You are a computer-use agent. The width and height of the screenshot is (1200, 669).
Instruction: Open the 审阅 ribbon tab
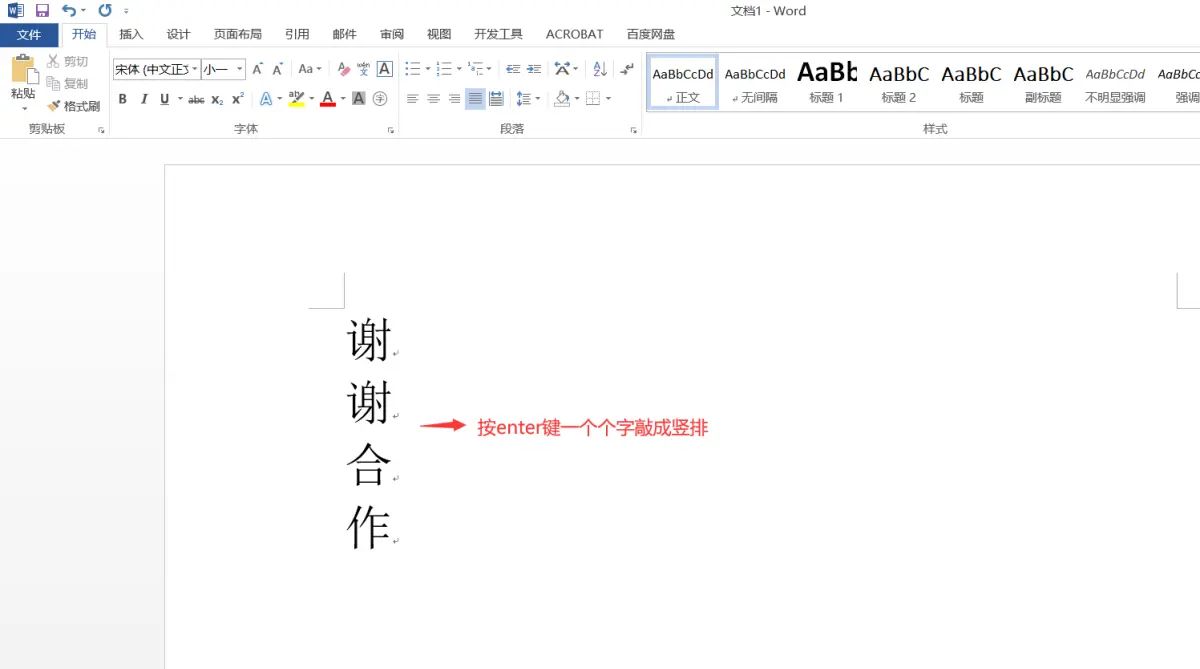click(391, 33)
